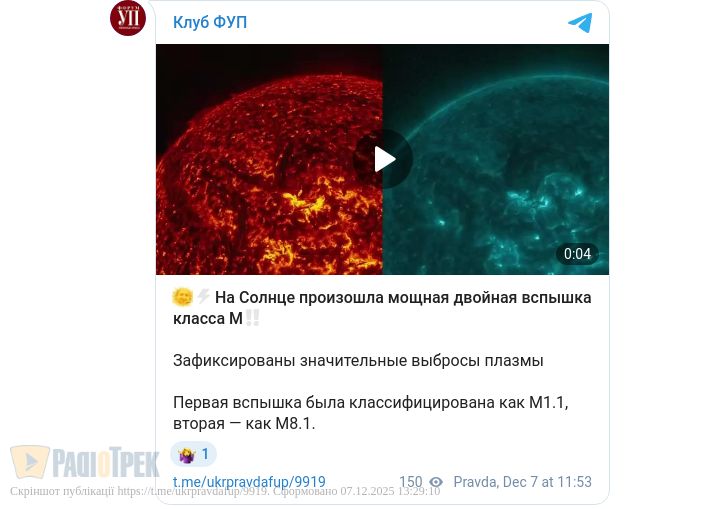The width and height of the screenshot is (720, 509).
Task: Click the teal sun half of thumbnail
Action: [496, 159]
